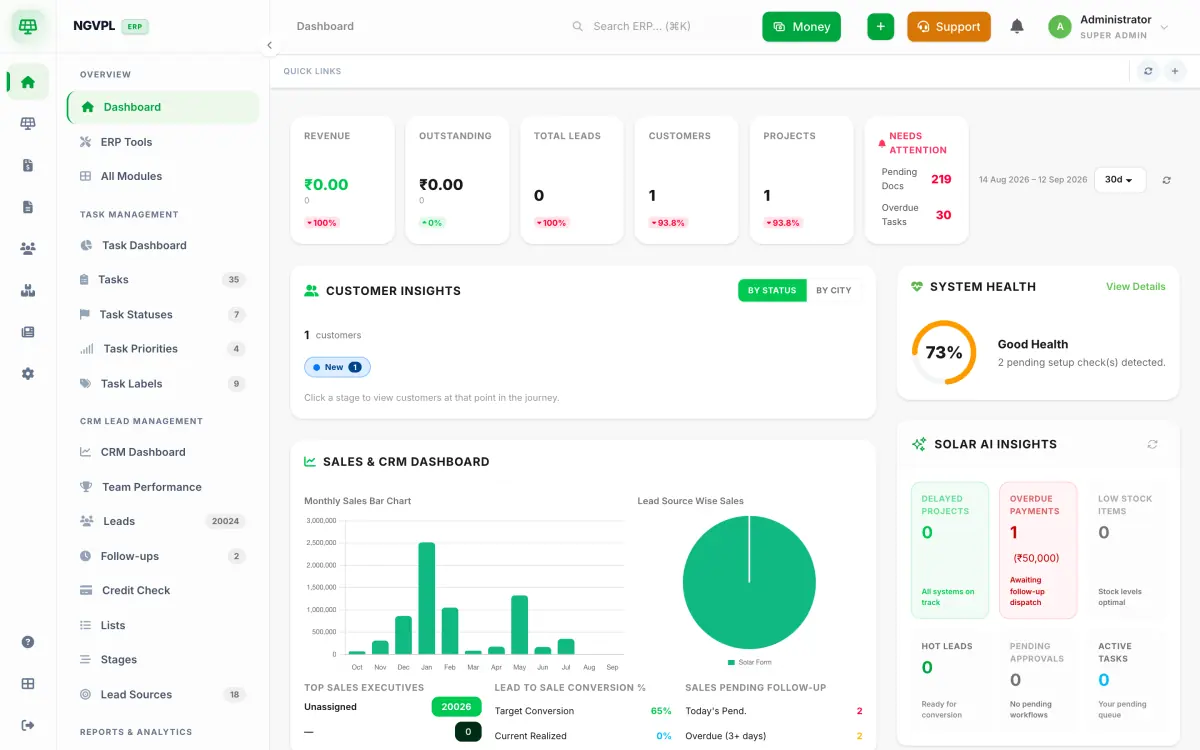Open Task Dashboard
Screen dimensions: 1200x750
click(163, 245)
